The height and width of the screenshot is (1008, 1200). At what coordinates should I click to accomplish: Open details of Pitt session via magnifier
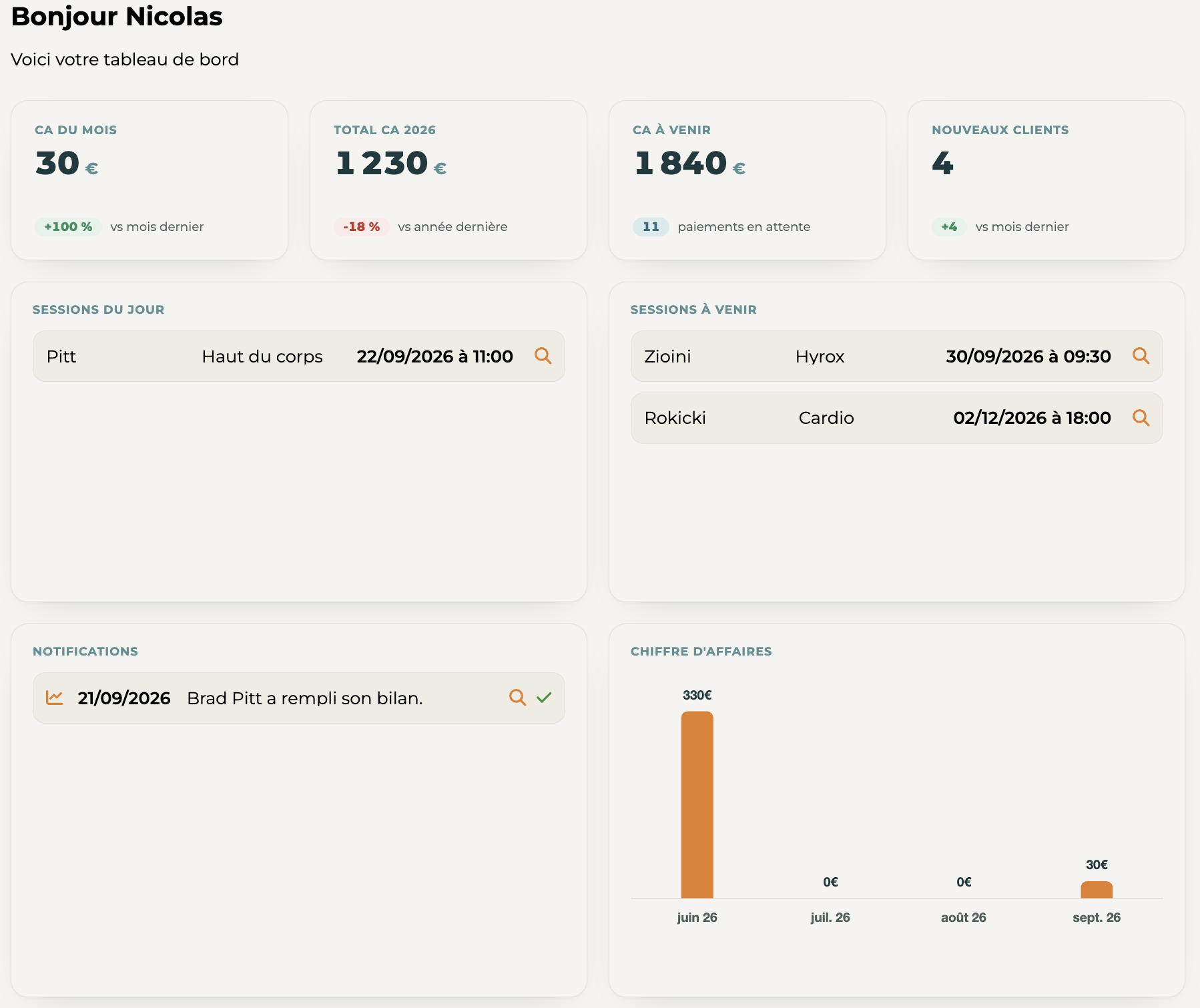click(543, 356)
